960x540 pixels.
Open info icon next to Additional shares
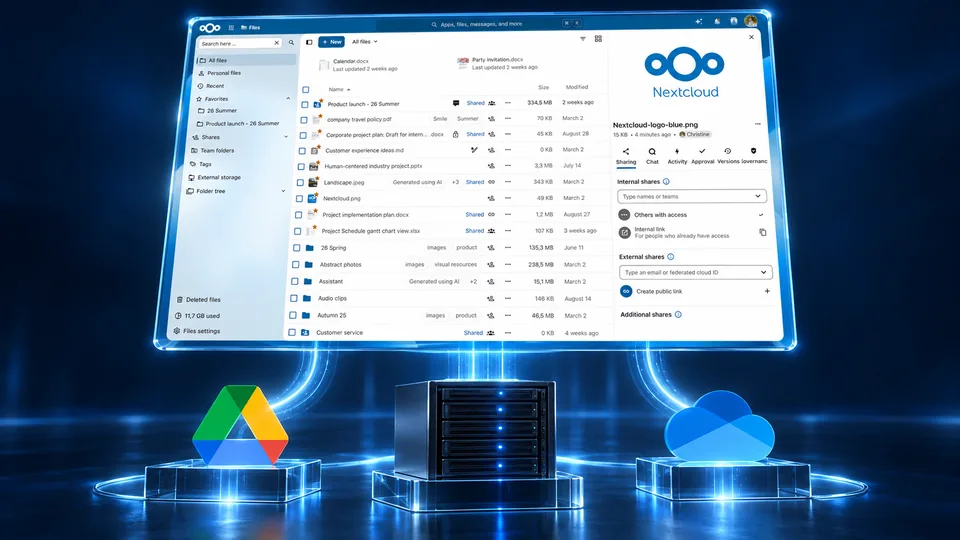click(x=678, y=315)
